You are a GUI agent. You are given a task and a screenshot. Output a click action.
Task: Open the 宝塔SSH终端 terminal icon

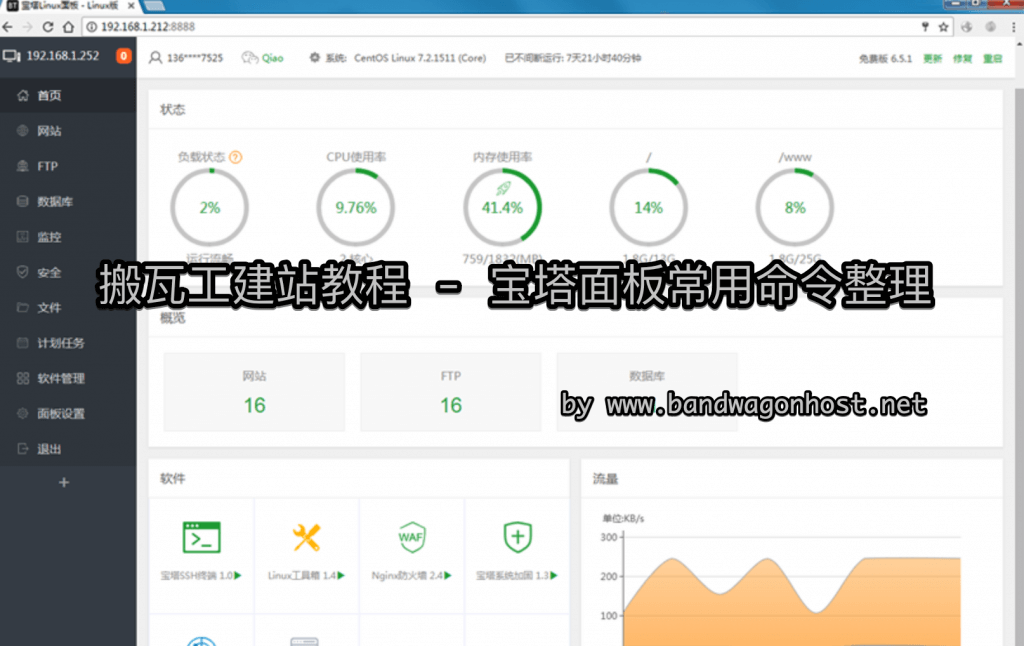tap(201, 538)
